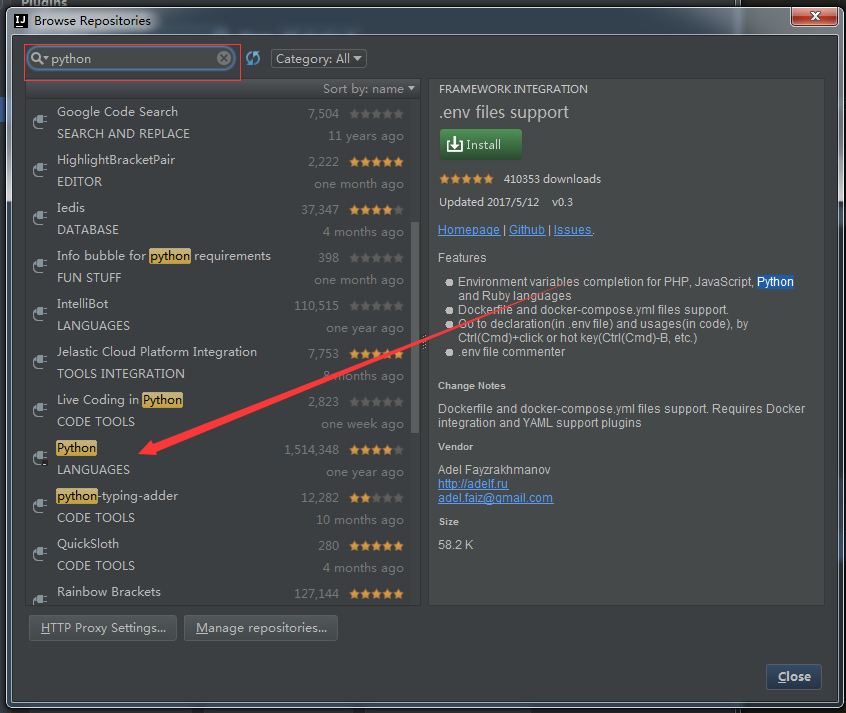Close the Browse Repositories dialog via Close
Viewport: 846px width, 713px height.
(794, 676)
